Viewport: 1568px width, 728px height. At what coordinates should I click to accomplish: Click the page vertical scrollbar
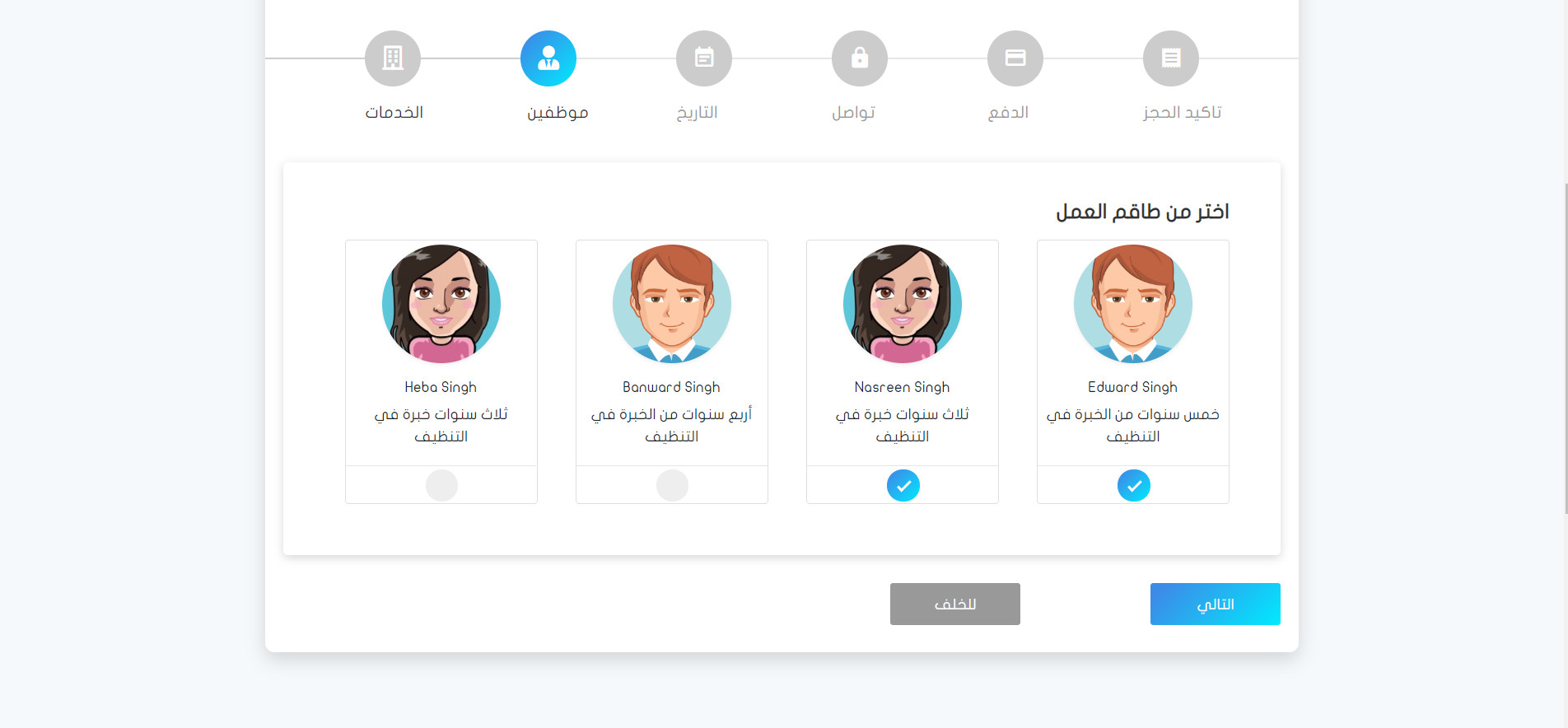(1565, 348)
